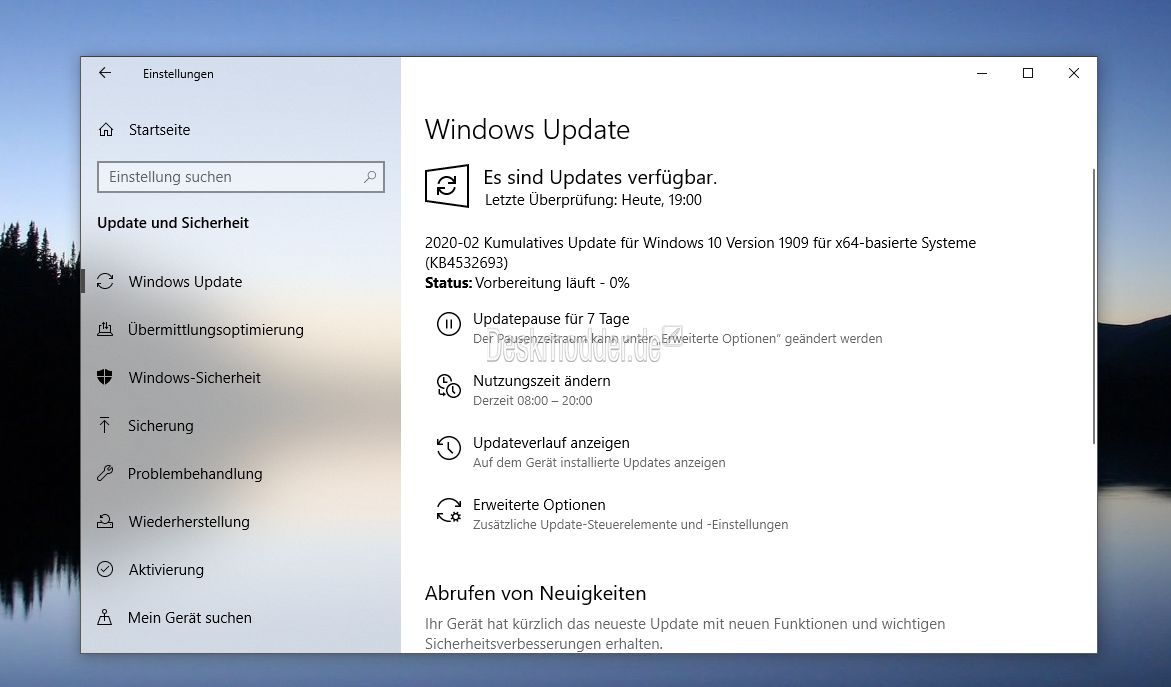This screenshot has height=687, width=1171.
Task: Click the clock icon for Nutzungszeit ändern
Action: click(448, 386)
